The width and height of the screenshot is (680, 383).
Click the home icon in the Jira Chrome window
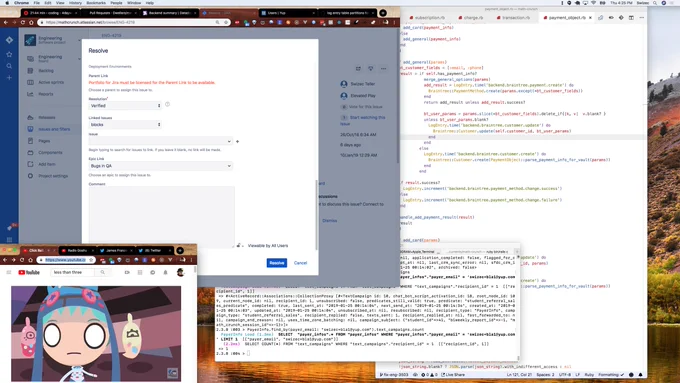[31, 22]
